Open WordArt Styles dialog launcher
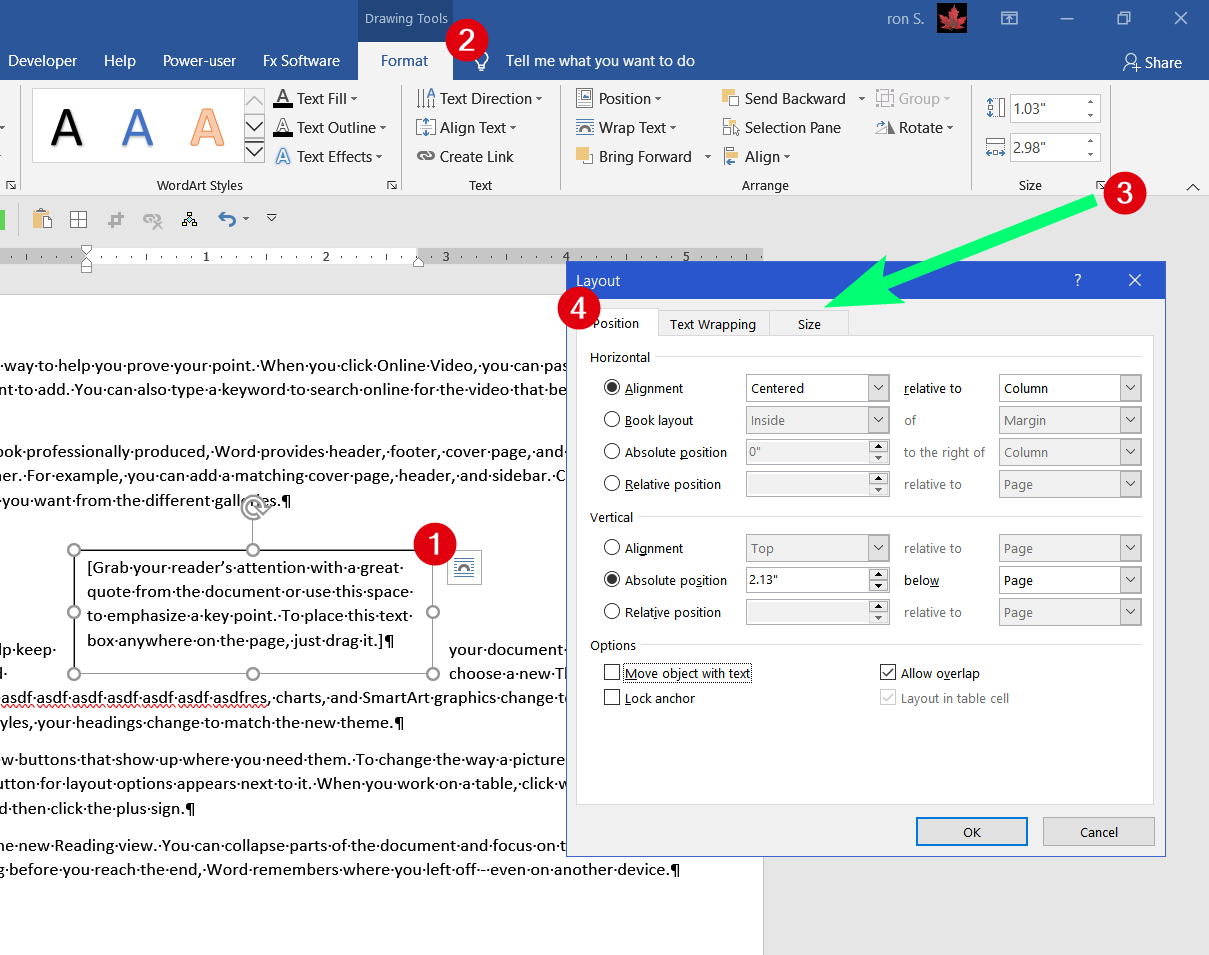 tap(392, 185)
